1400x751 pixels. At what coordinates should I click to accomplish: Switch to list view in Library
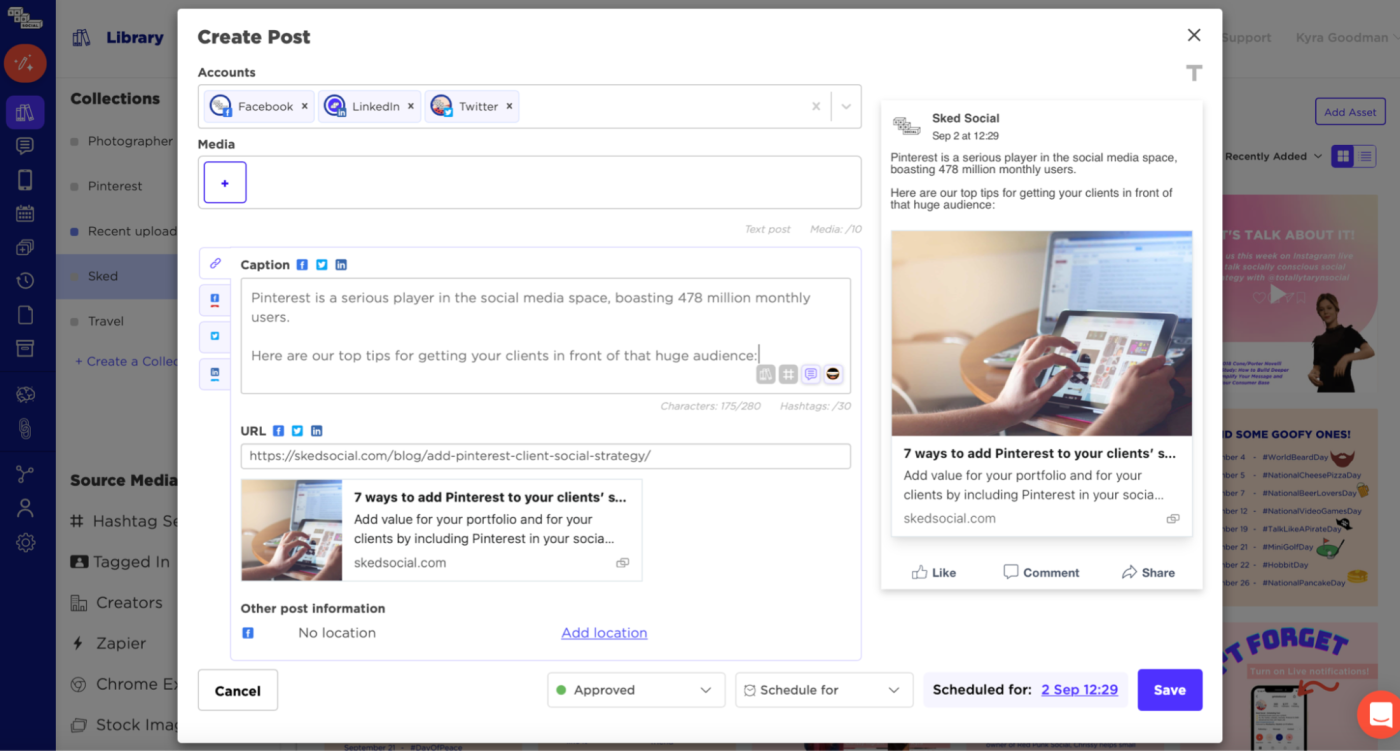pyautogui.click(x=1366, y=156)
